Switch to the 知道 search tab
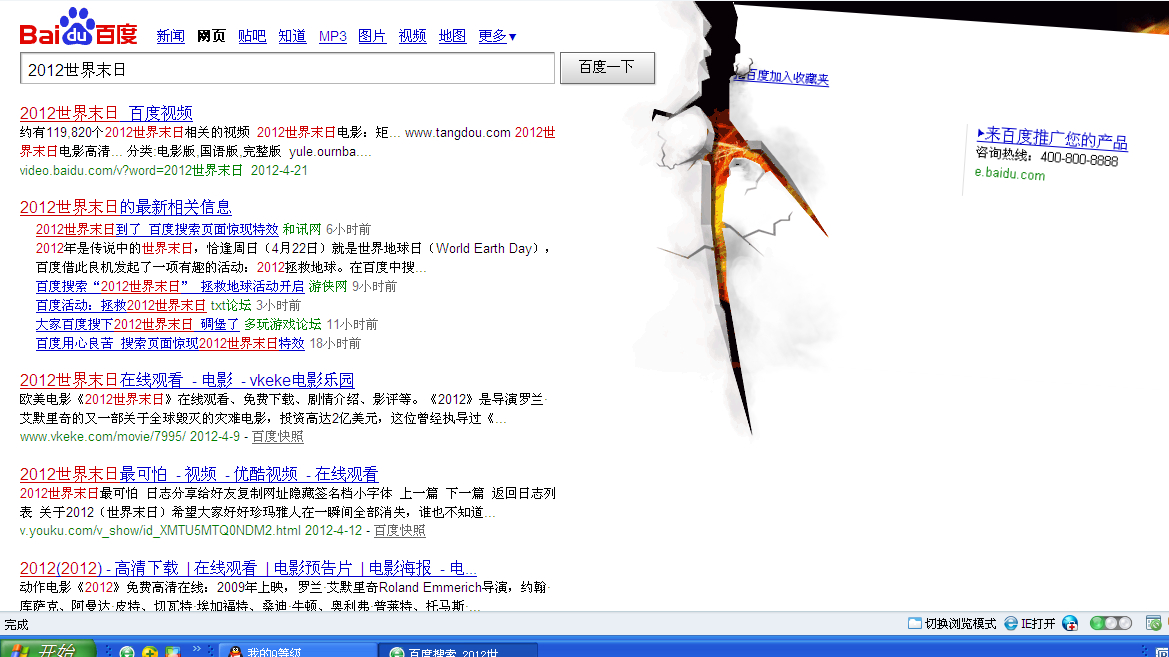 pyautogui.click(x=292, y=36)
